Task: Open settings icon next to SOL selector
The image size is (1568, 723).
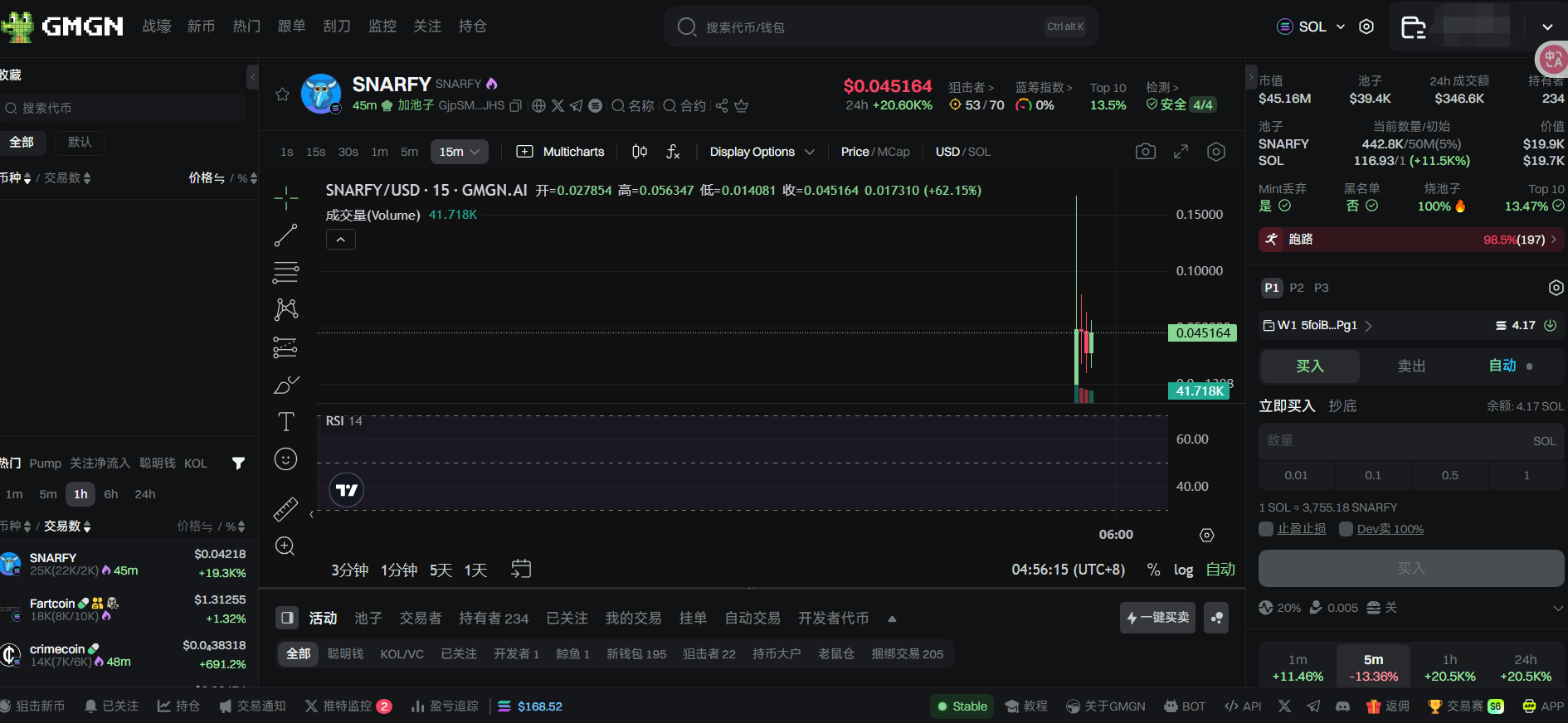Action: pyautogui.click(x=1366, y=27)
